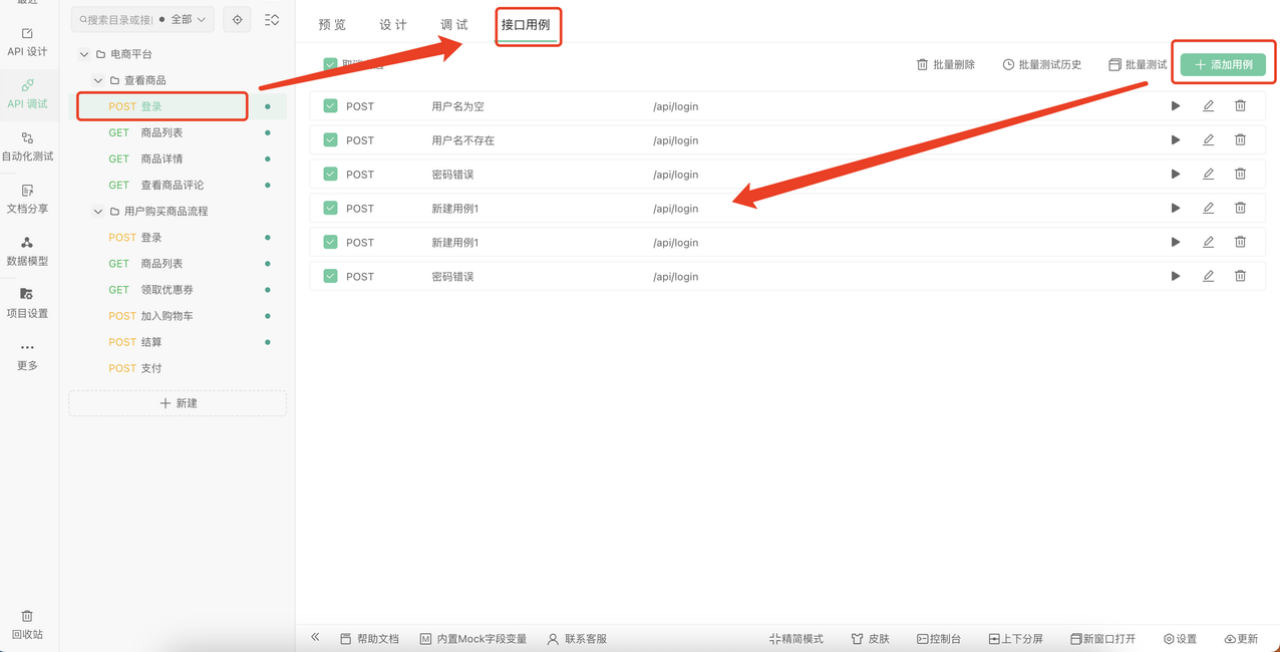This screenshot has height=652, width=1280.
Task: Run the 用户名不存在 test case
Action: (1176, 140)
